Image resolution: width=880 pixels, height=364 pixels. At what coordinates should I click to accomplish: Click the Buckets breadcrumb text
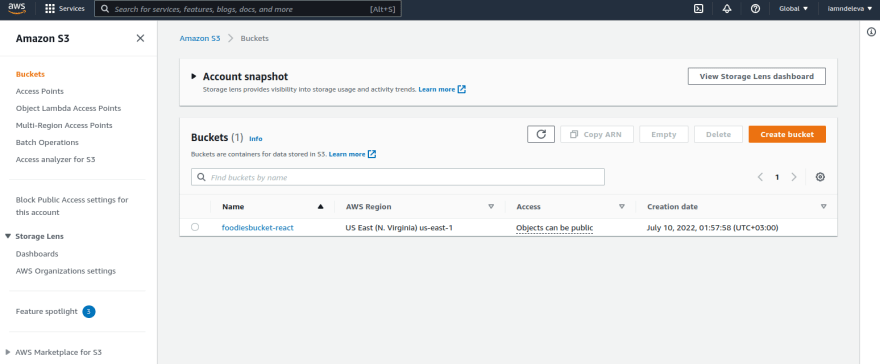(x=255, y=38)
